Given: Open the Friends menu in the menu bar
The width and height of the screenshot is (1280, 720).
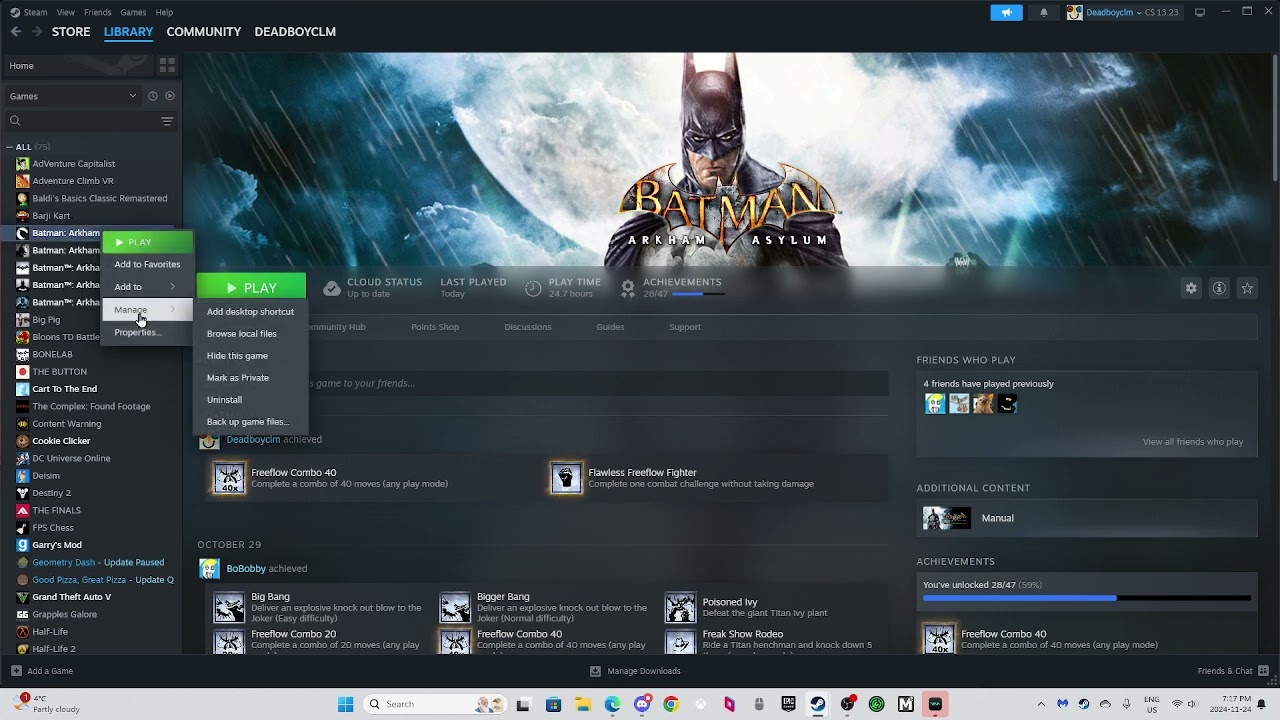Looking at the screenshot, I should point(98,12).
